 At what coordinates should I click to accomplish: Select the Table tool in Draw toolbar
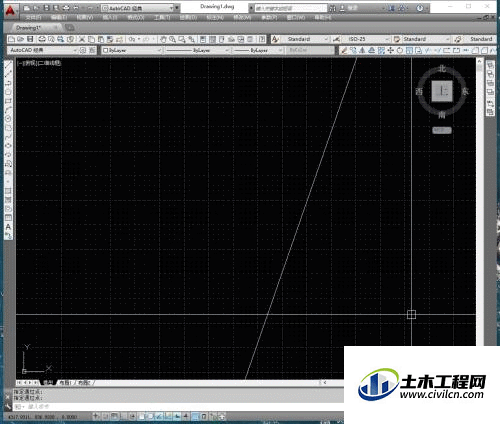(8, 218)
